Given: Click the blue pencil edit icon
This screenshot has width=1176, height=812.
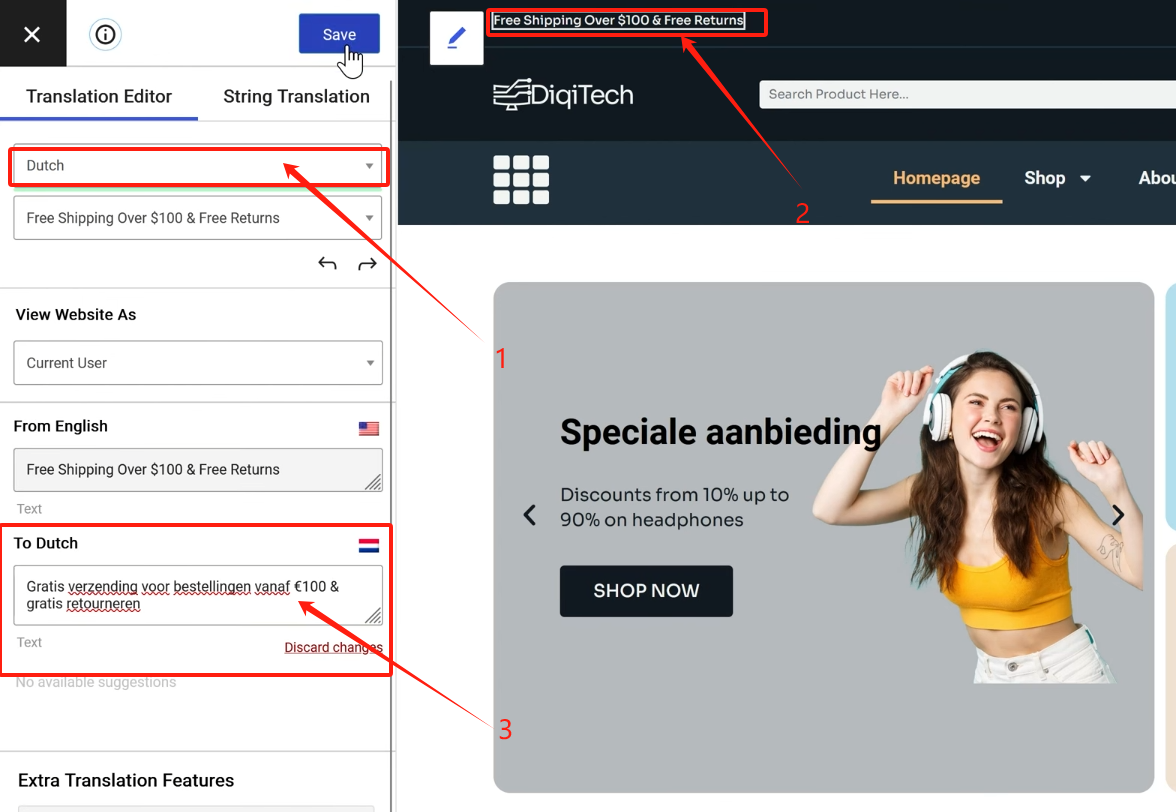Looking at the screenshot, I should click(x=456, y=37).
